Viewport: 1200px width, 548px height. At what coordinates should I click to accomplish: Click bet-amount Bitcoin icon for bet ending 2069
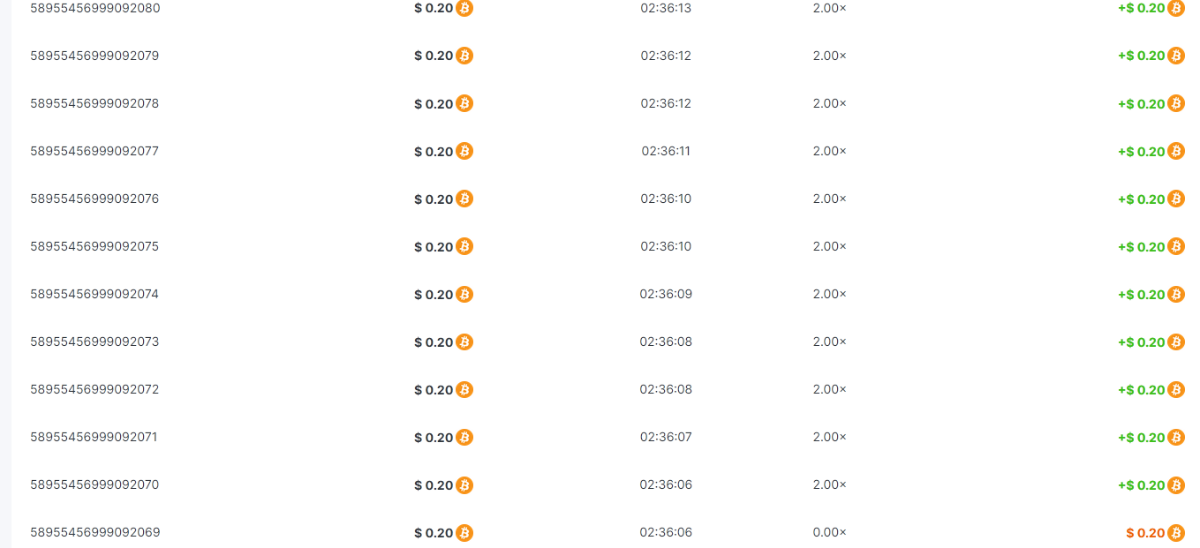pos(464,533)
